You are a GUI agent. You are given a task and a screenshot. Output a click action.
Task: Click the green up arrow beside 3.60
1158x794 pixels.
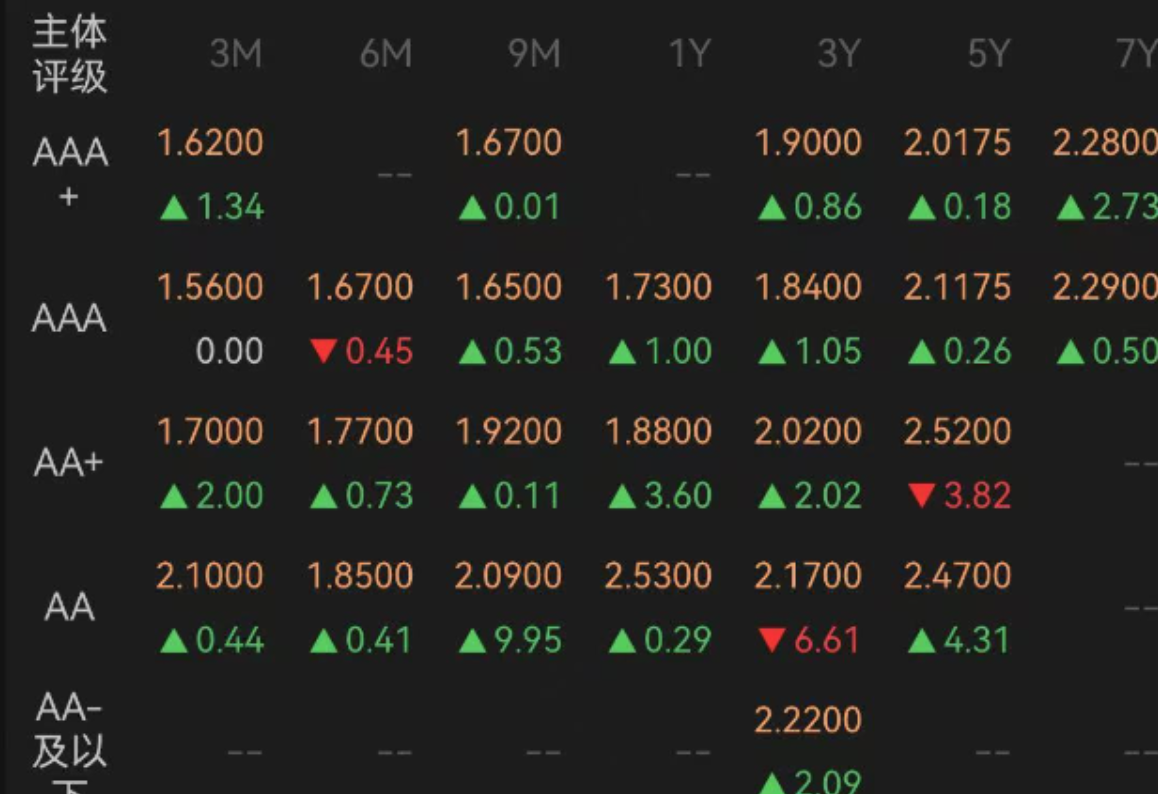pos(623,496)
